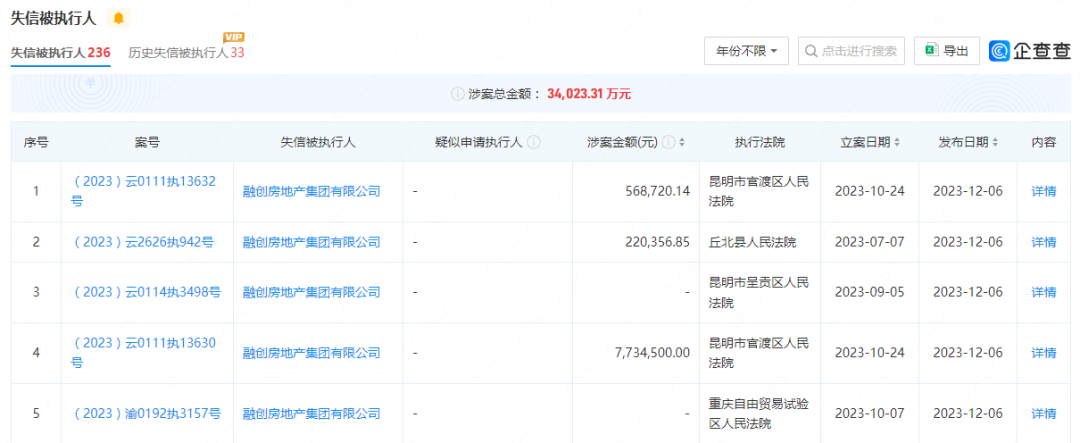Viewport: 1080px width, 443px height.
Task: Sort by 立案日期 using its sort arrows
Action: tap(896, 143)
